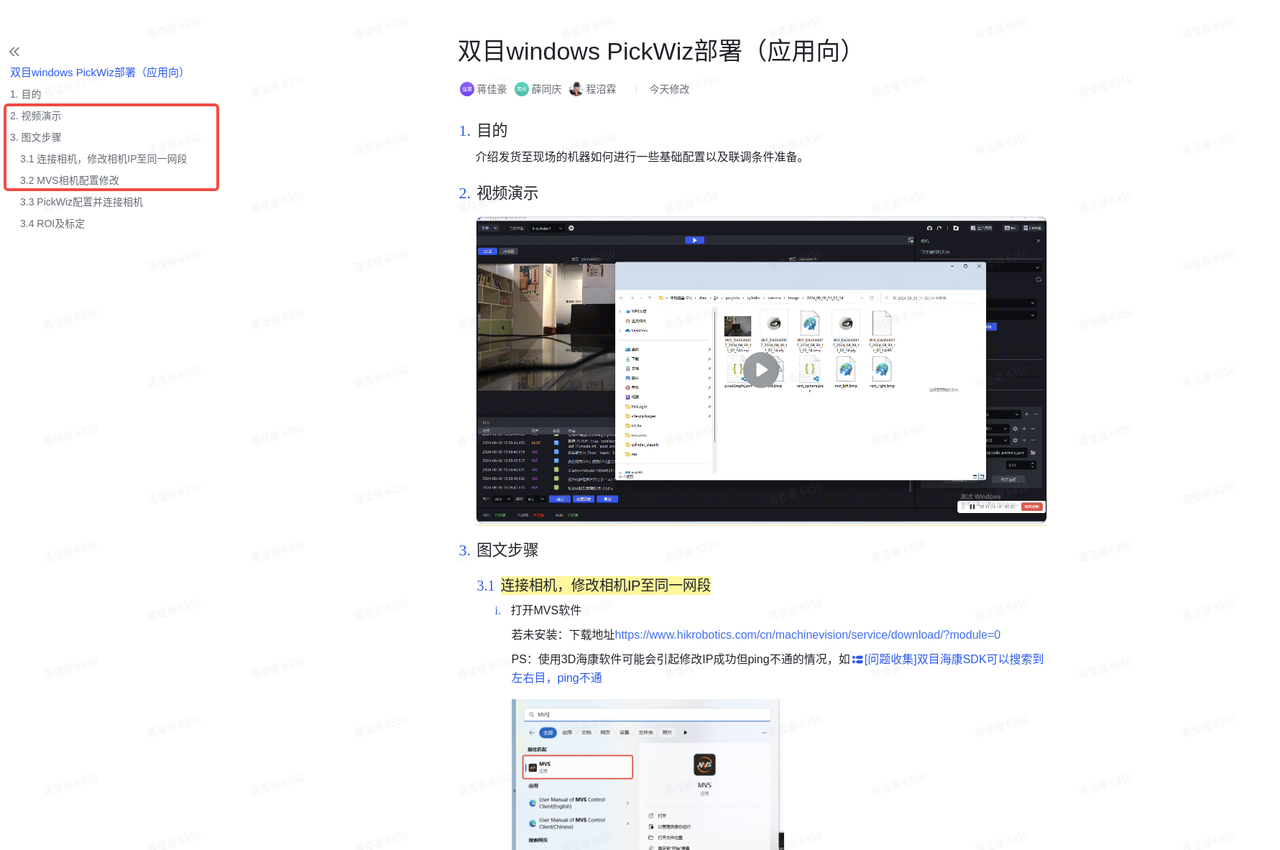Click 蒋佳豪's purple avatar icon
Viewport: 1280px width, 850px height.
467,89
